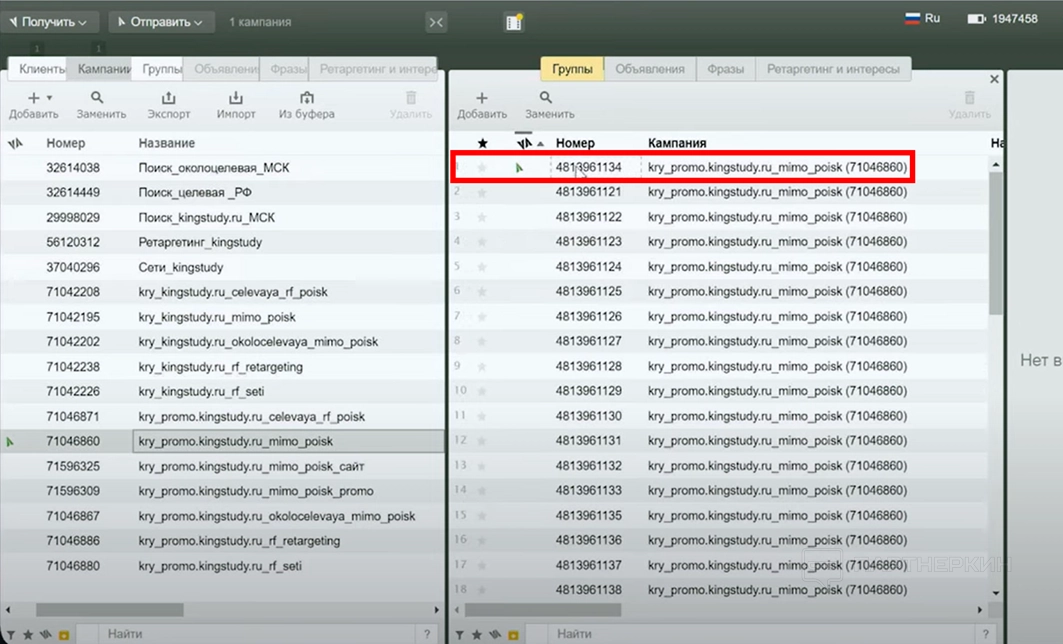Expand the Добавить dropdown in campaigns panel

click(x=49, y=98)
